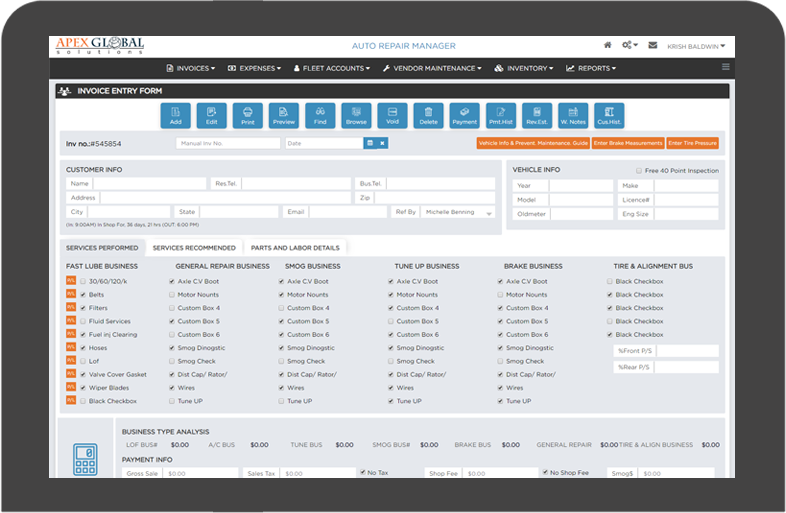Open the calendar date picker icon
The image size is (786, 513).
[369, 143]
